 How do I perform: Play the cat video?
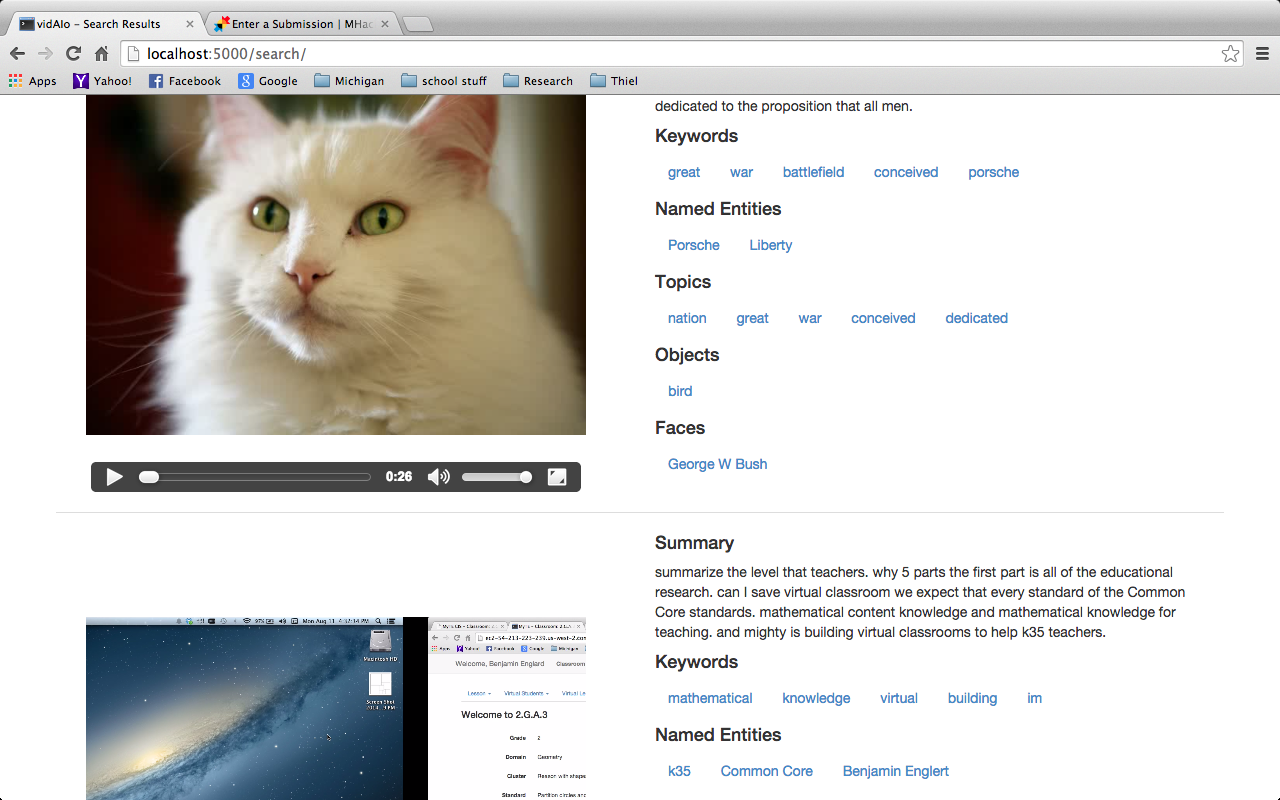tap(115, 477)
